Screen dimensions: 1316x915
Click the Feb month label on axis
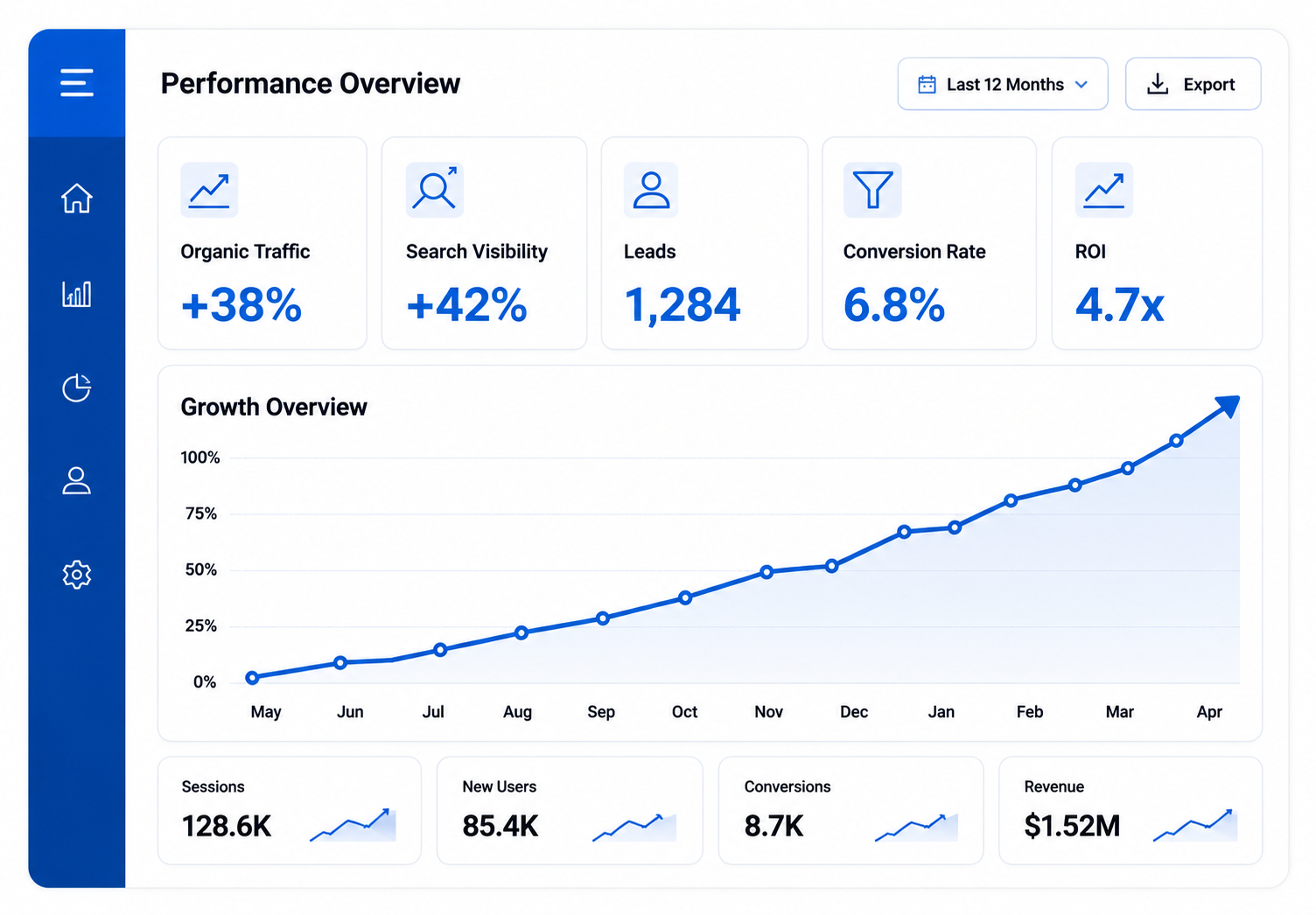(x=1030, y=712)
